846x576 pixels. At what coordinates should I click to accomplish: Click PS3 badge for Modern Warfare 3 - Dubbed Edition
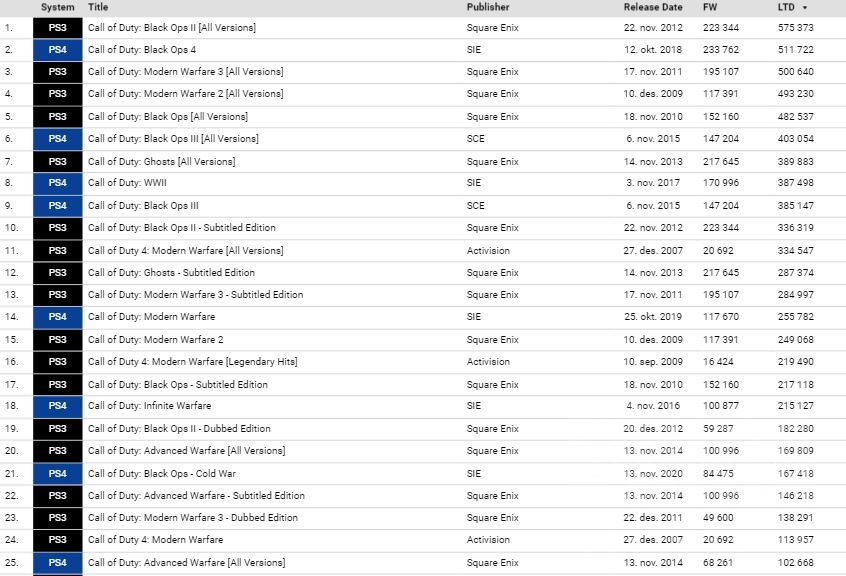click(x=57, y=518)
